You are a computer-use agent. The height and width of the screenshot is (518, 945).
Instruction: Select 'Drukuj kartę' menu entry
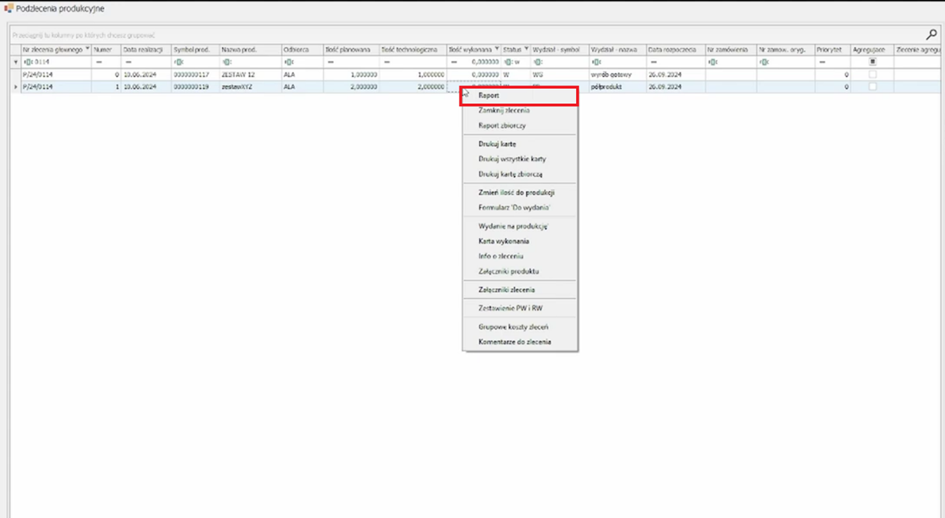(x=497, y=144)
